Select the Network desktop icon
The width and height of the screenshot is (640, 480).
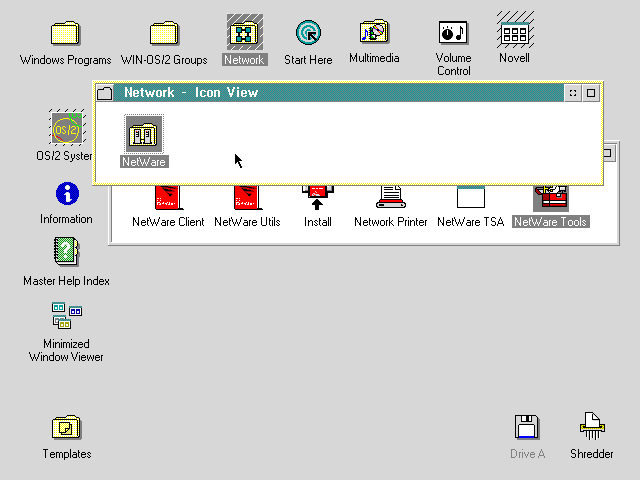(x=244, y=32)
